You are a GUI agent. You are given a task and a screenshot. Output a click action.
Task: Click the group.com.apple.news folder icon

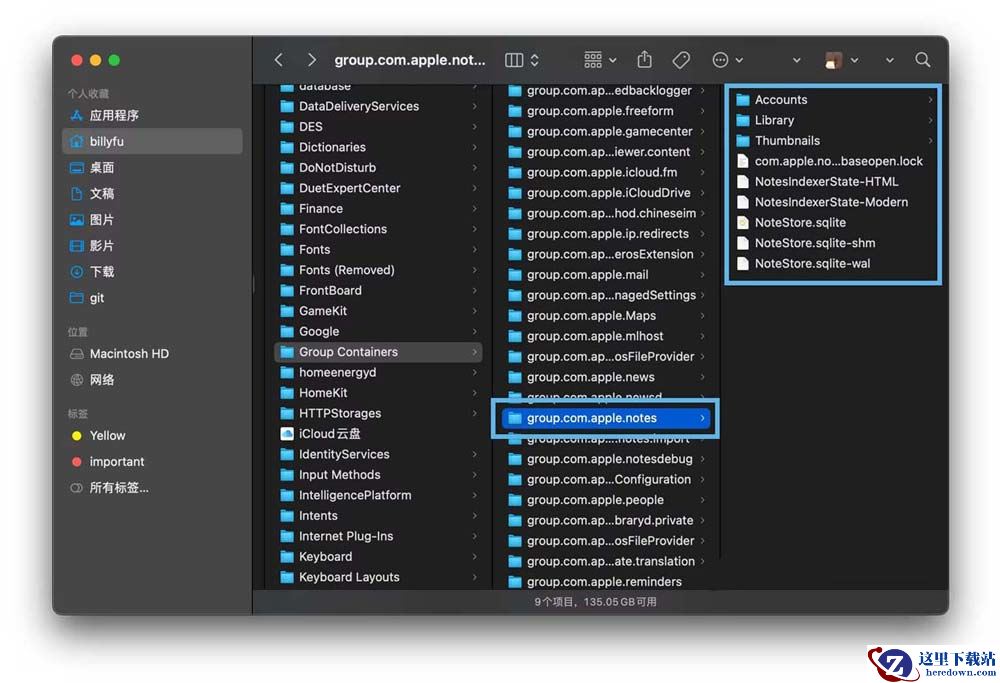coord(515,378)
